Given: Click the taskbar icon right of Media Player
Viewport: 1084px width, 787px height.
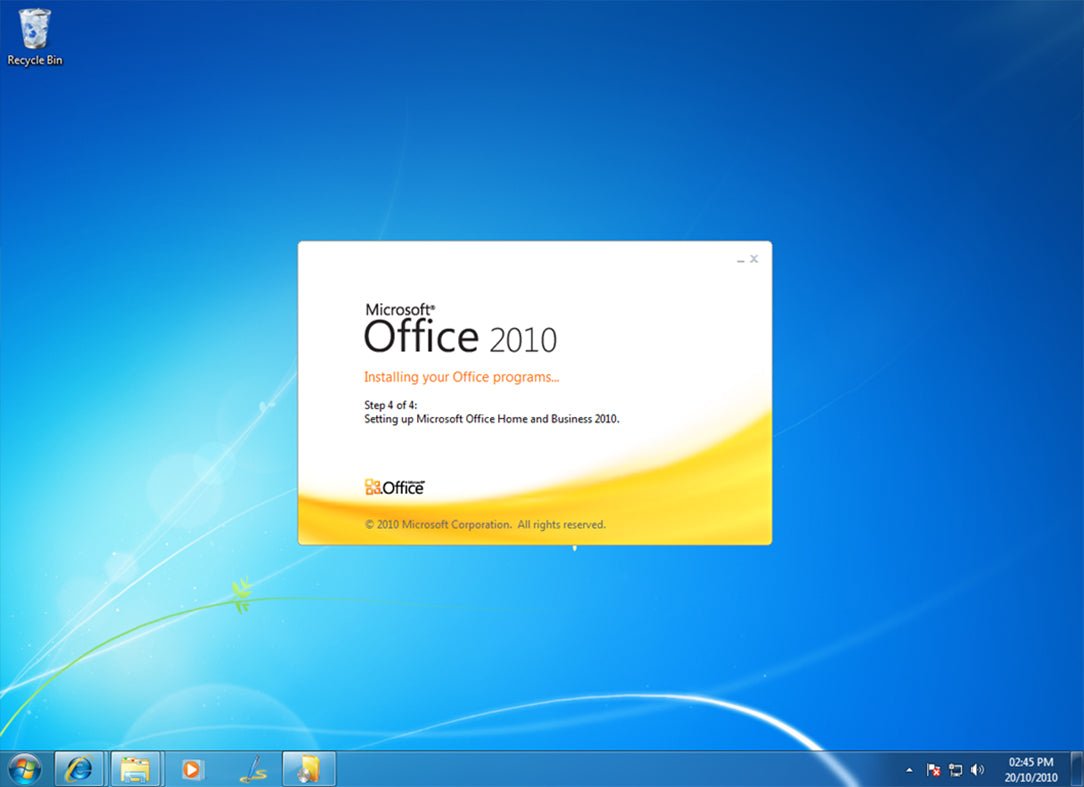Looking at the screenshot, I should (x=251, y=769).
